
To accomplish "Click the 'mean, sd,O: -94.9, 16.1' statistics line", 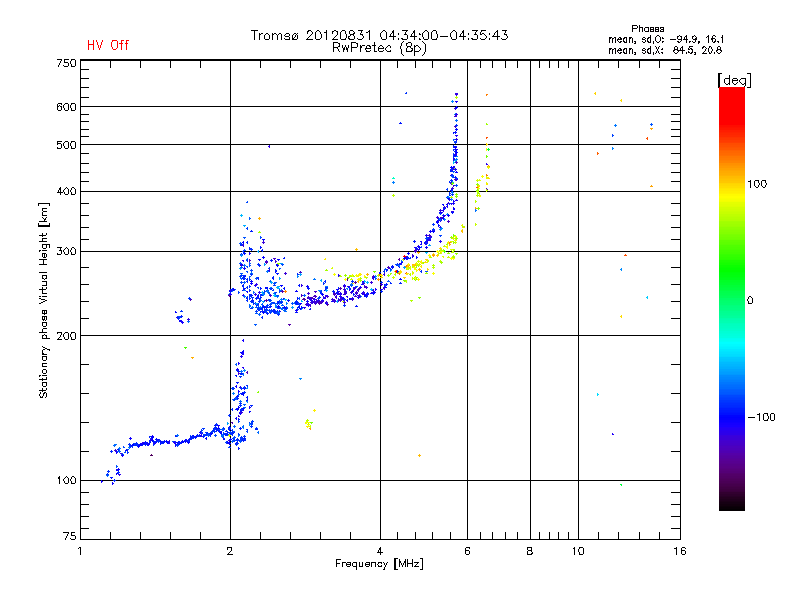I will click(665, 39).
